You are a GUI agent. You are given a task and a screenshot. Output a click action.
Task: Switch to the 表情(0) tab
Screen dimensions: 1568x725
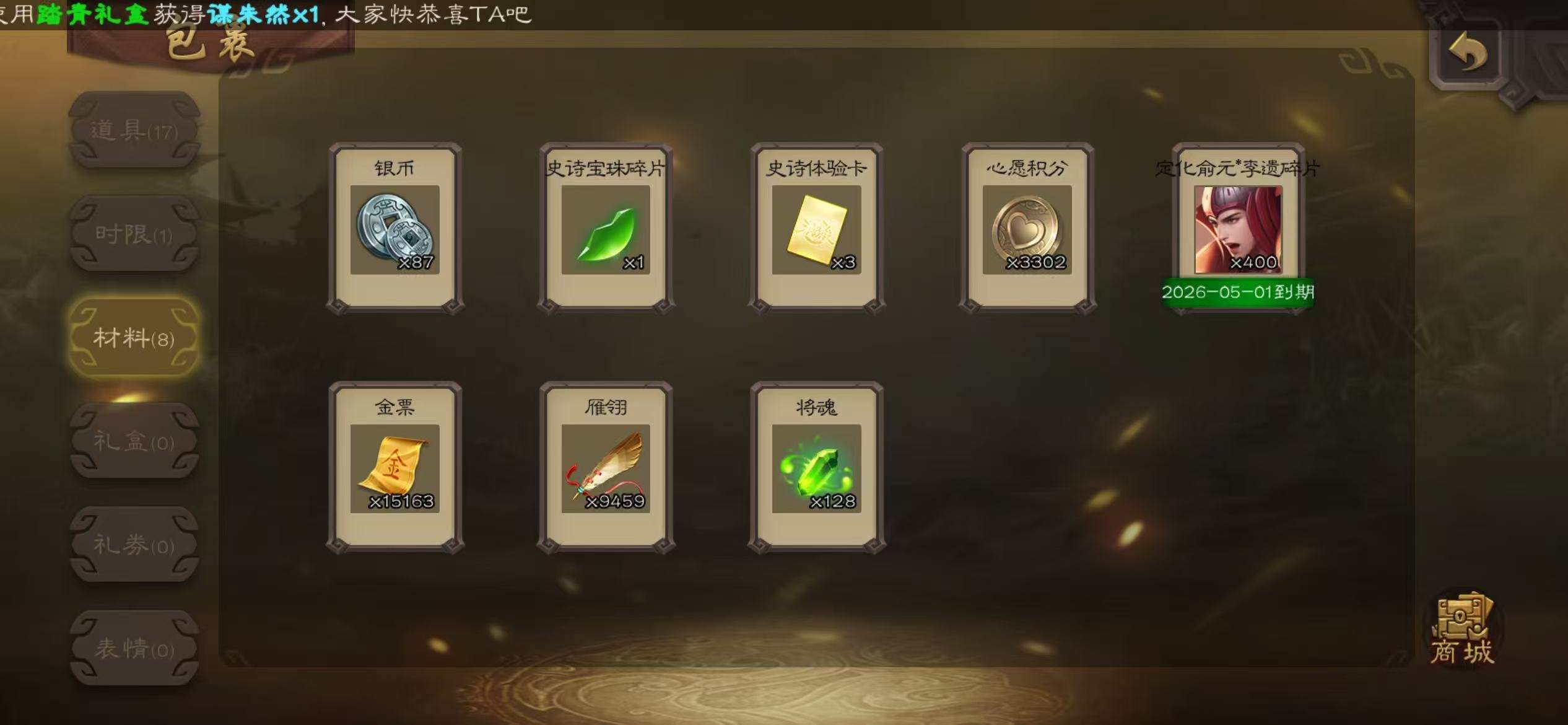[x=134, y=648]
